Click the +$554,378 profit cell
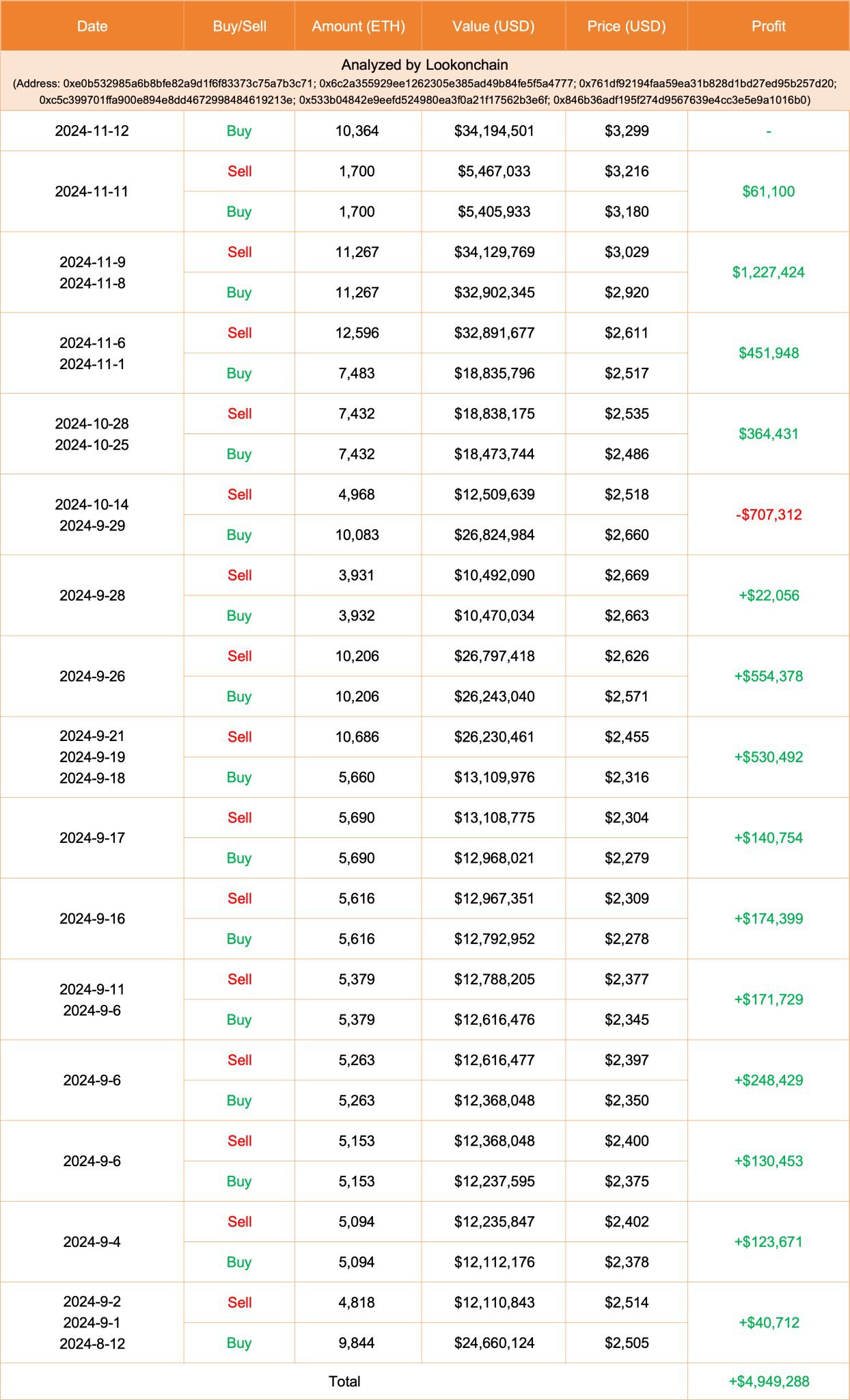This screenshot has height=1400, width=850. pyautogui.click(x=769, y=676)
